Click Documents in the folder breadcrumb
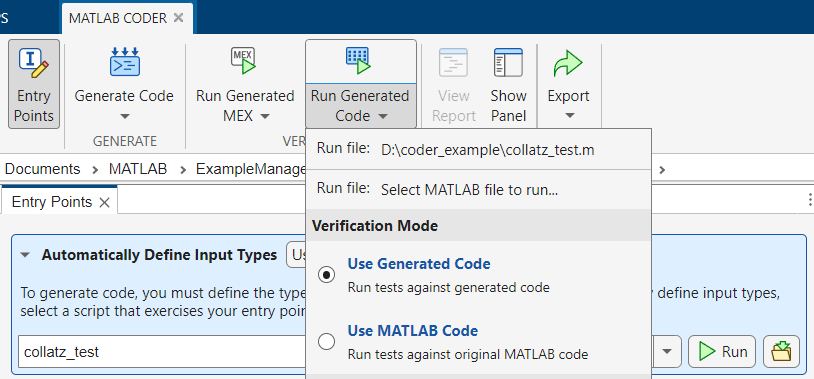 [43, 169]
